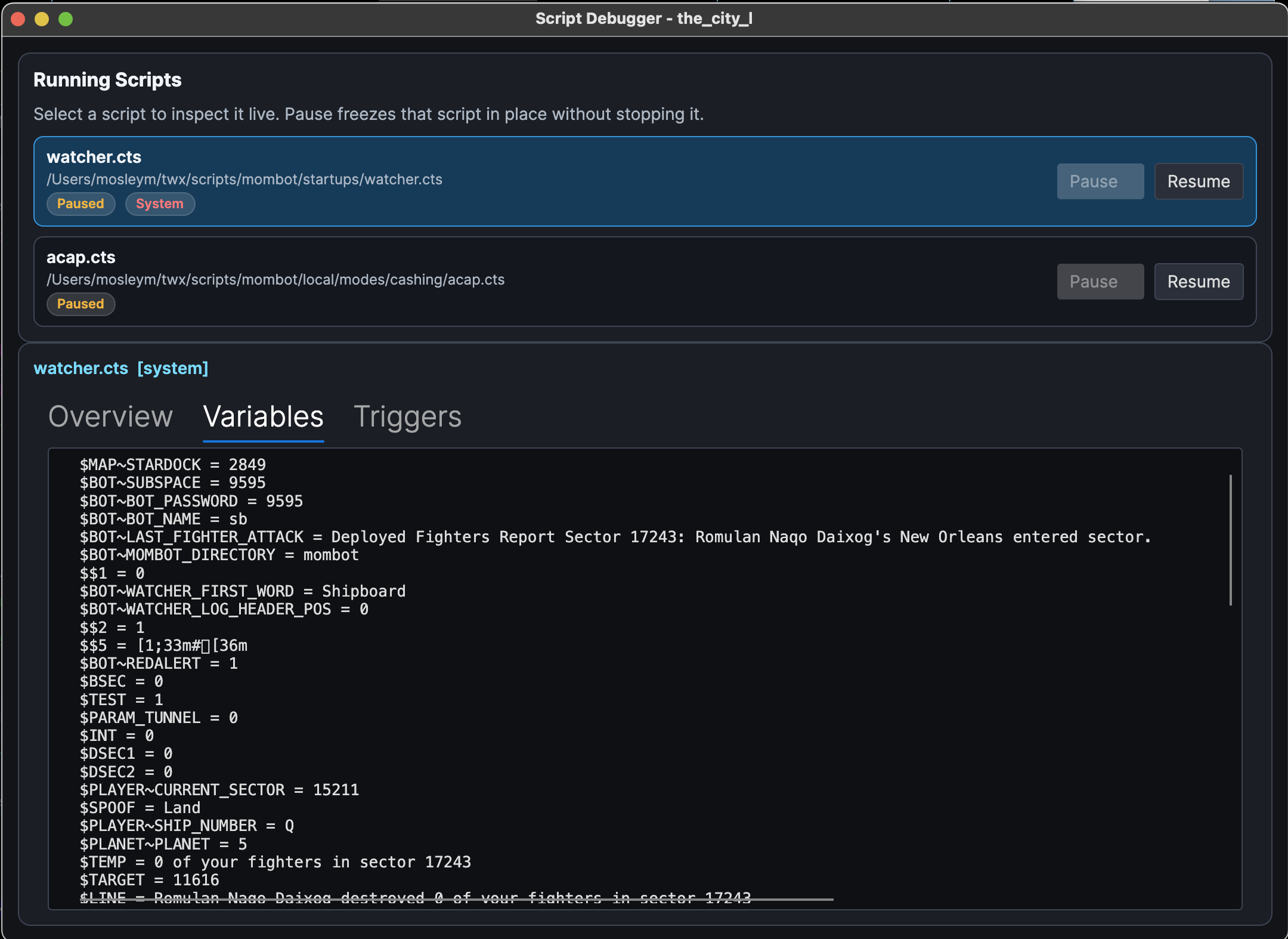Screen dimensions: 1288x939
Task: Select the watcher.cts script row
Action: [645, 181]
